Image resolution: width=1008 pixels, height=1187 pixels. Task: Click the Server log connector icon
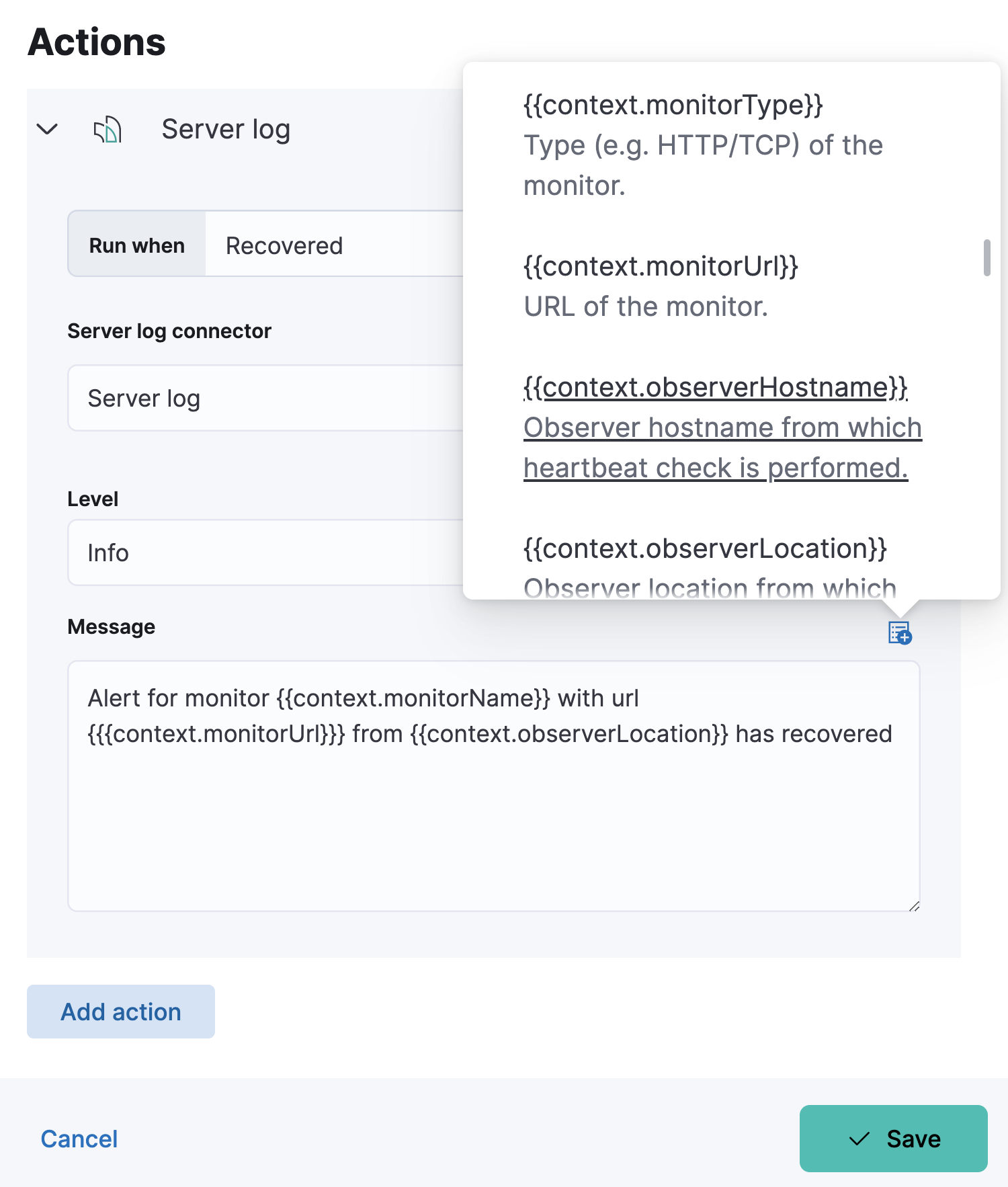point(108,129)
